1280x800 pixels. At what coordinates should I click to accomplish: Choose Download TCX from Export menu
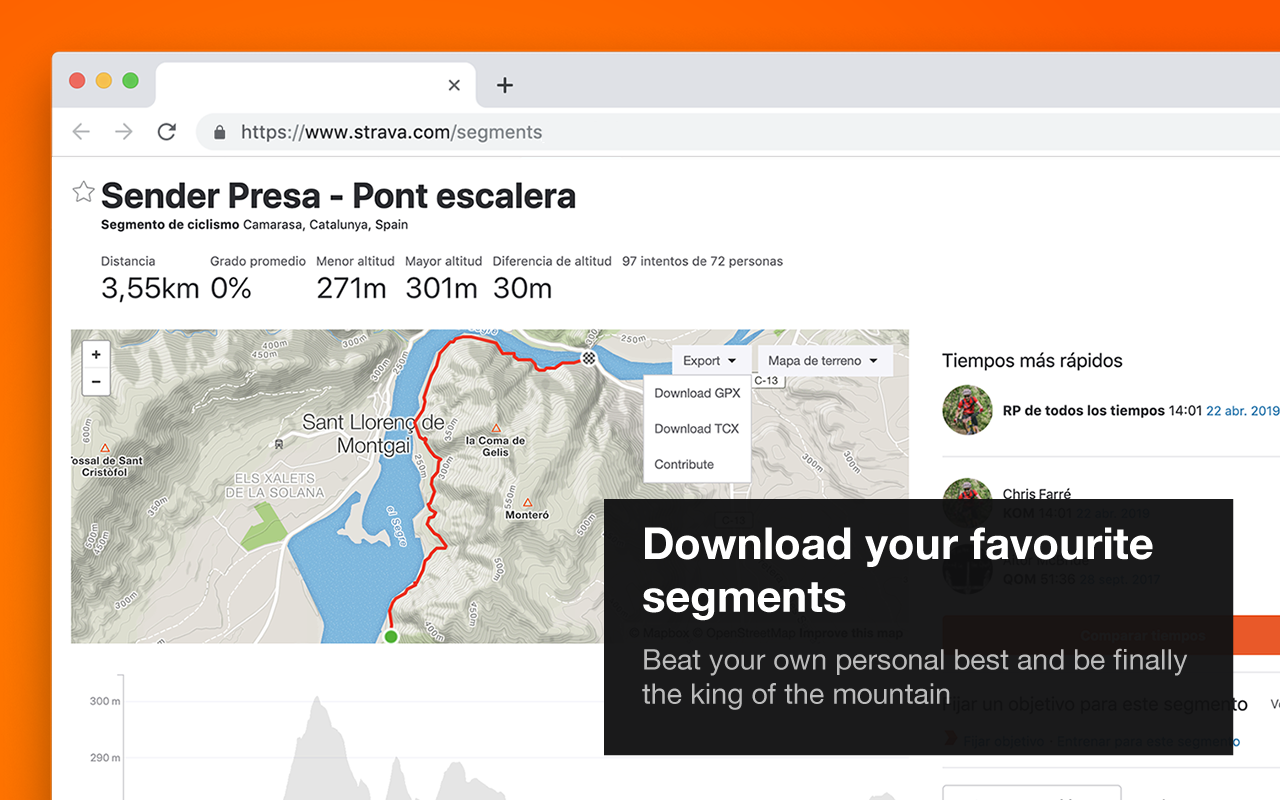coord(697,429)
